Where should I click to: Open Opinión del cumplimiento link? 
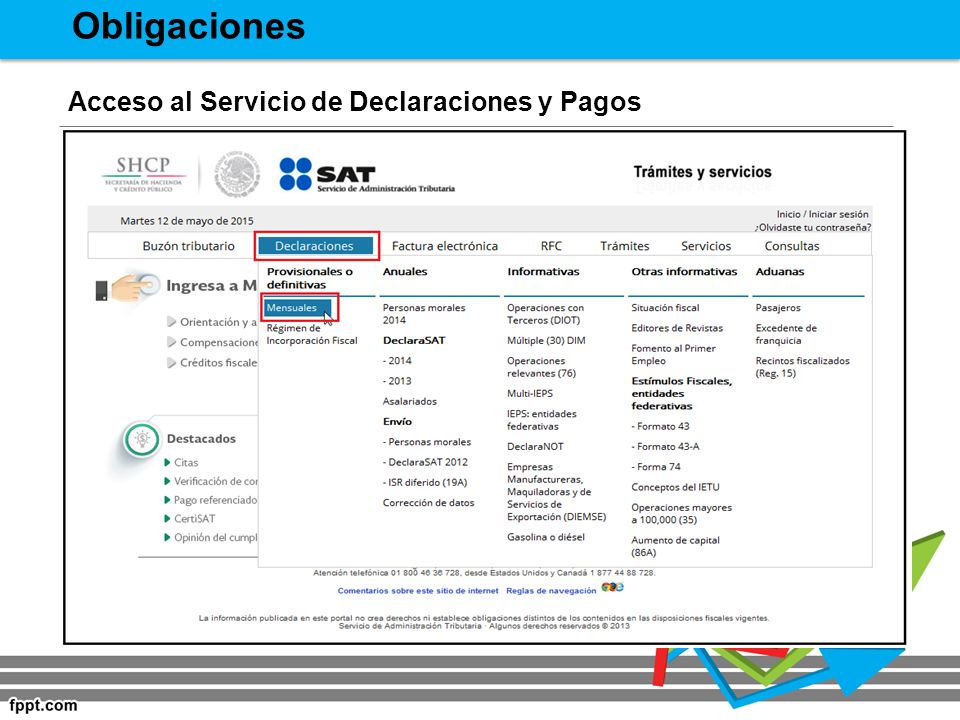click(x=215, y=537)
